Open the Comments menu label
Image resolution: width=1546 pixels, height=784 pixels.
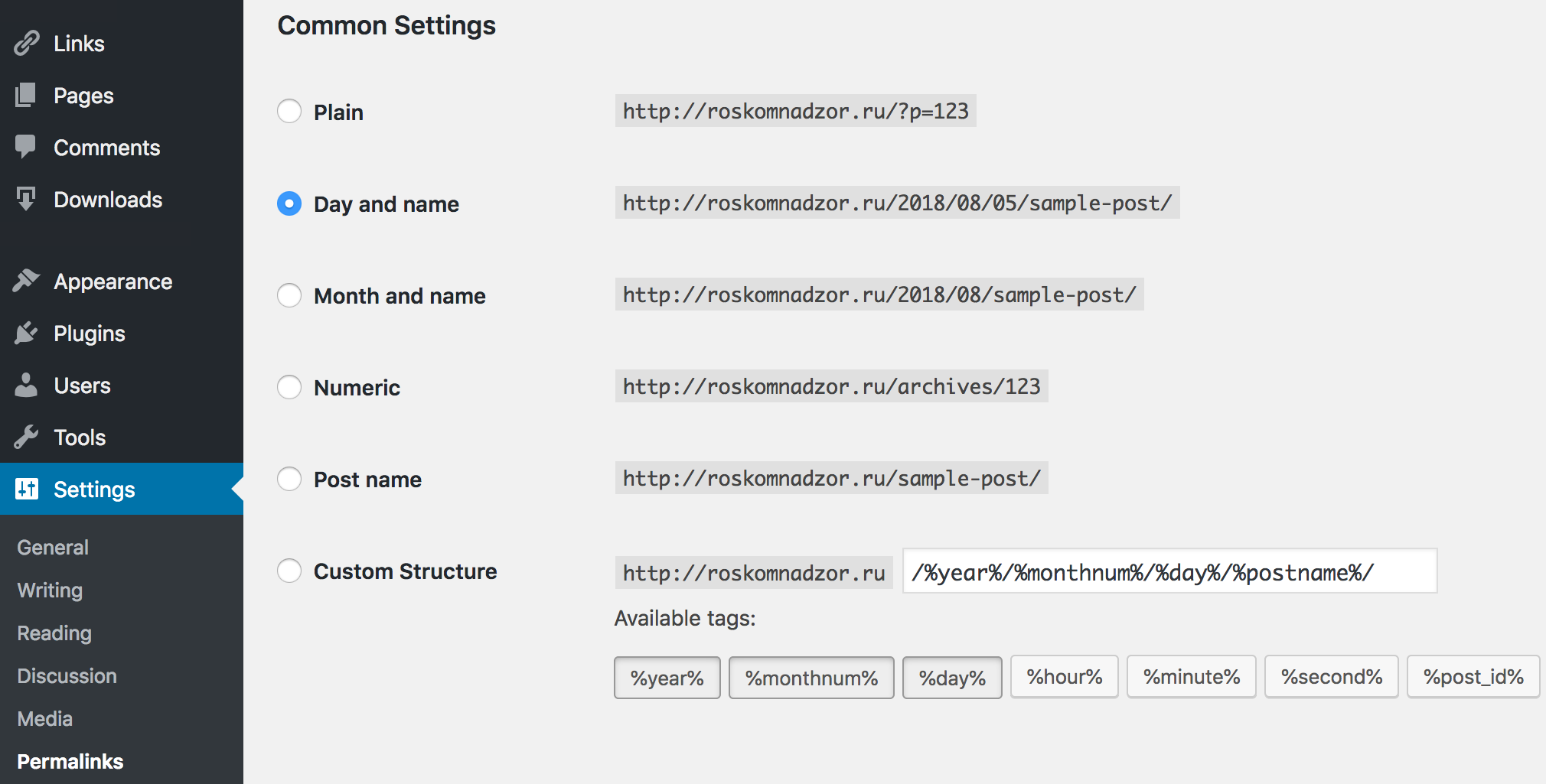(107, 148)
